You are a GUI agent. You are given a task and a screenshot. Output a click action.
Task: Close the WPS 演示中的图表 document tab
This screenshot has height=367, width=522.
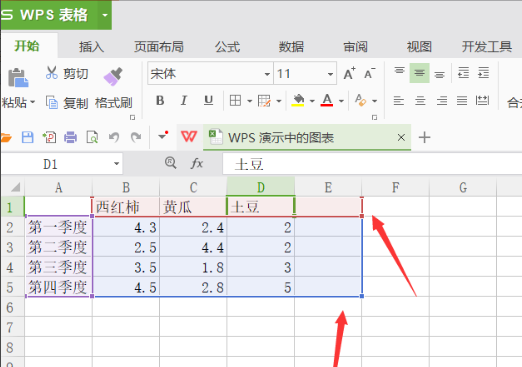click(x=401, y=137)
